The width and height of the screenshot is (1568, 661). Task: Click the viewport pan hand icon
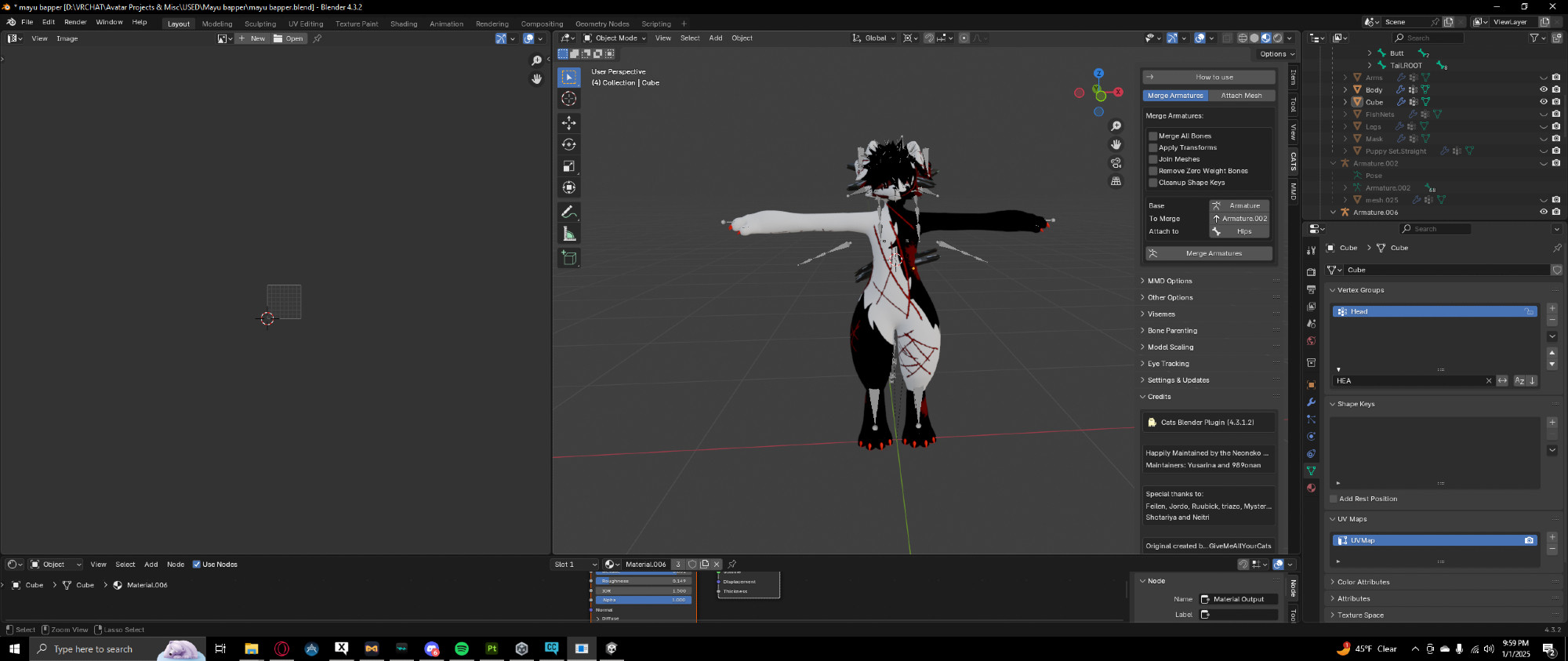1116,144
